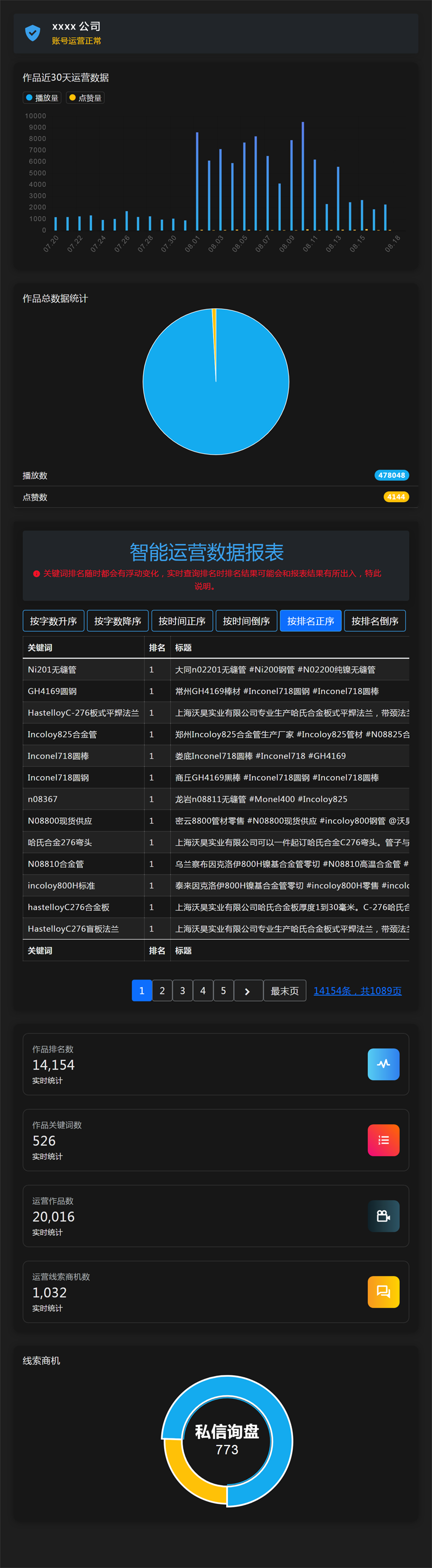Open page 3 of the pagination
Screen dimensions: 432x1568
(x=183, y=990)
